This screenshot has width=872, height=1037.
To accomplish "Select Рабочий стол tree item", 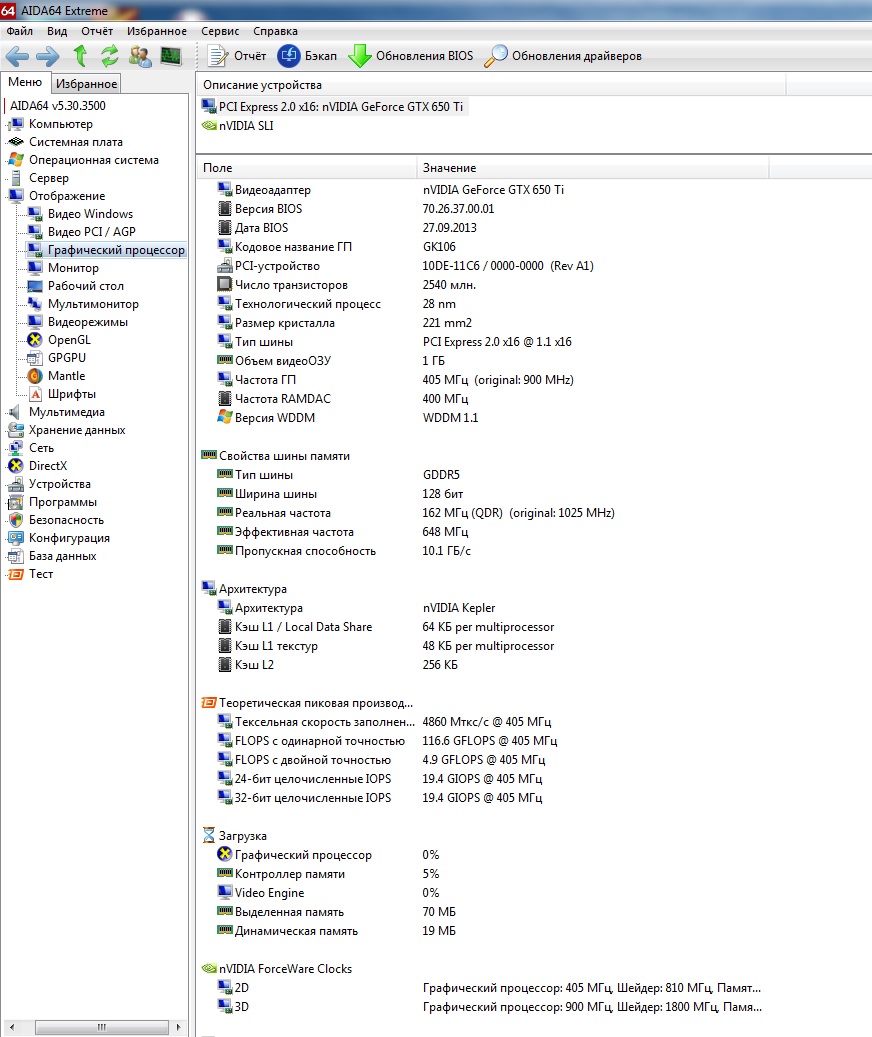I will tap(85, 286).
